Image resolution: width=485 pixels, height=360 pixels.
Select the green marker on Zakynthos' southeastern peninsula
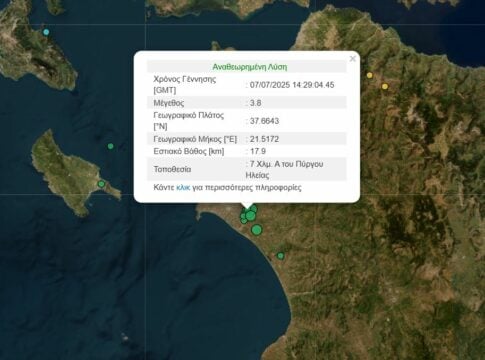[x=101, y=184]
